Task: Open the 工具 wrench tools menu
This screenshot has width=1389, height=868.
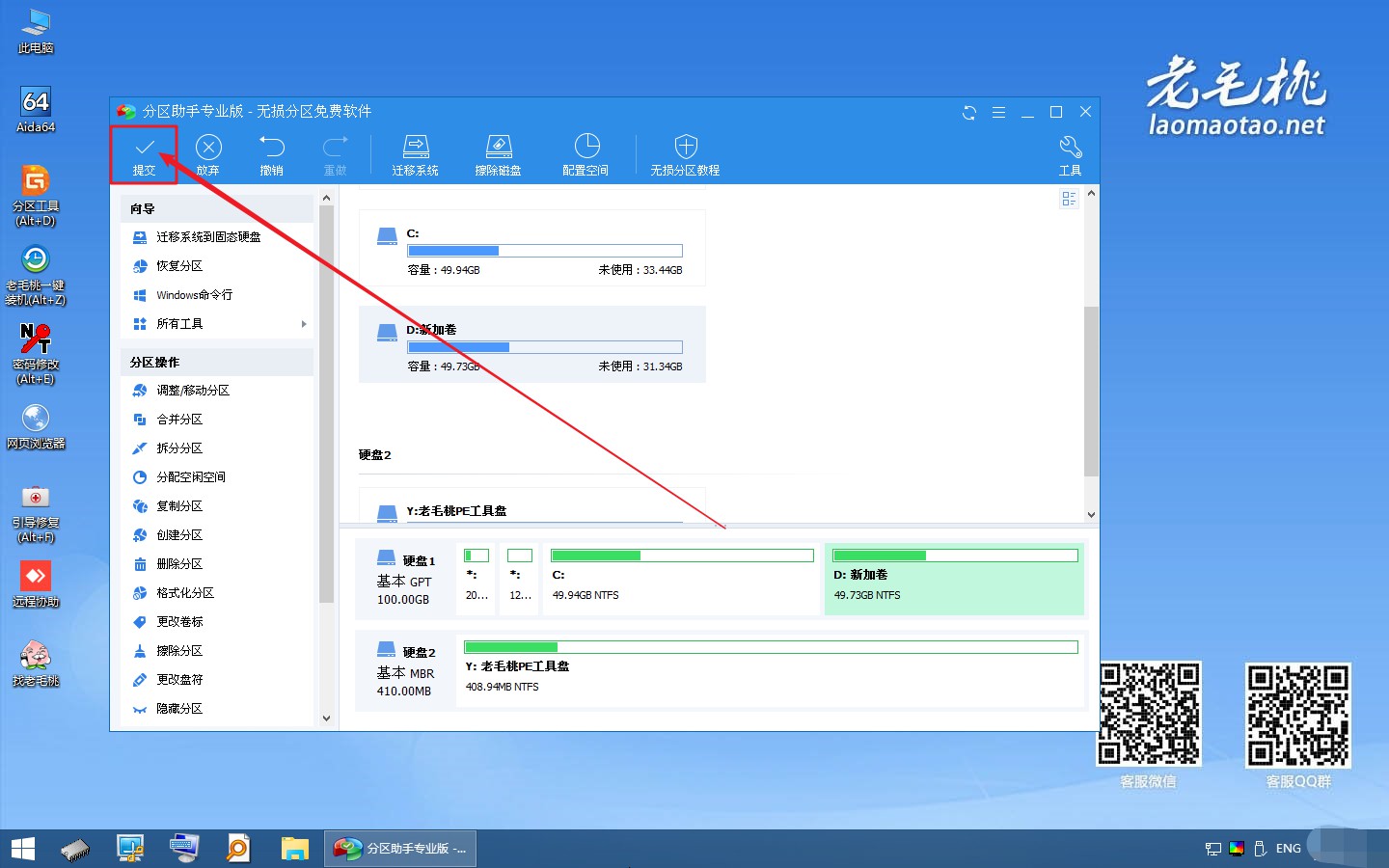Action: pos(1070,154)
